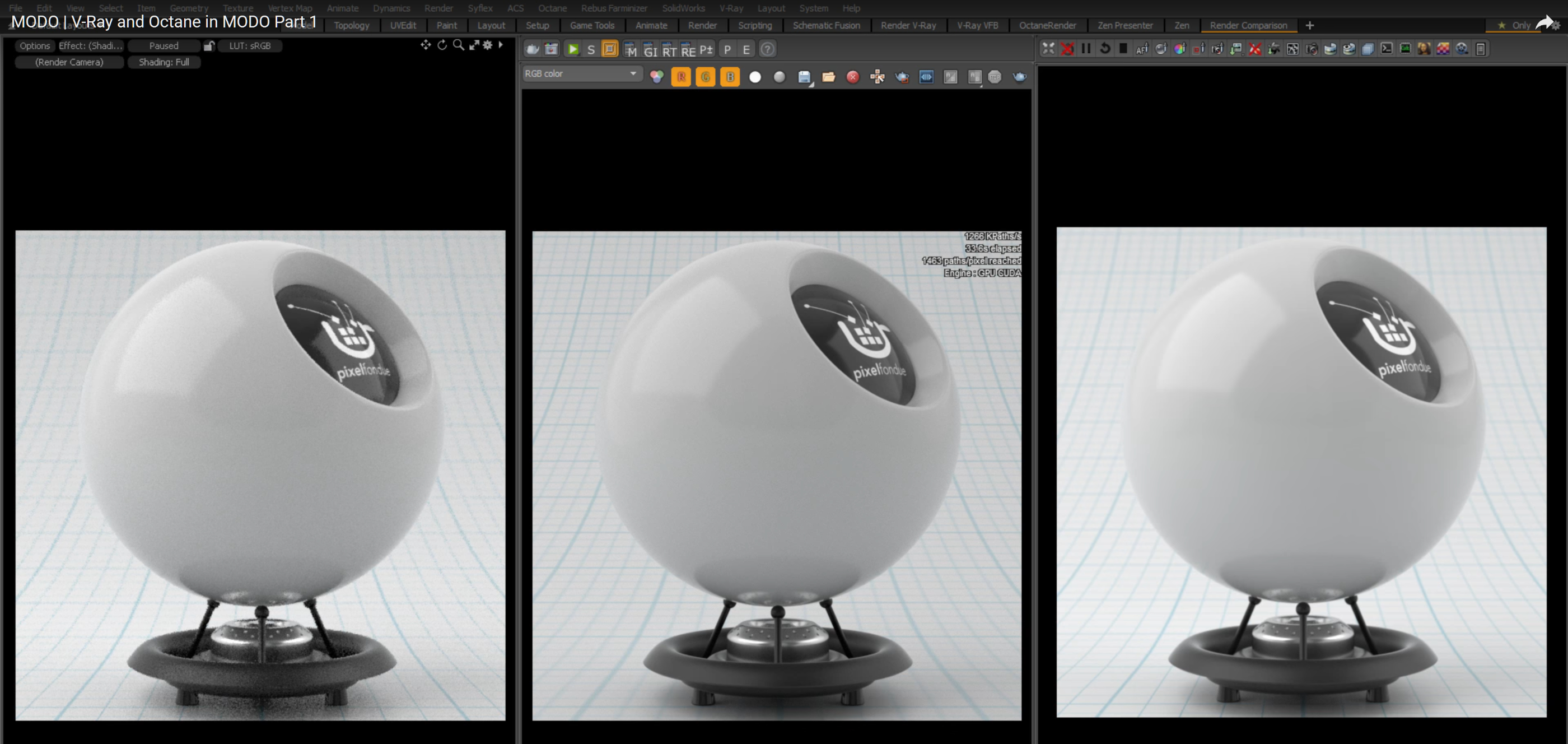Click the floppy disk save image icon
Screen dimensions: 1568x744
pyautogui.click(x=804, y=77)
